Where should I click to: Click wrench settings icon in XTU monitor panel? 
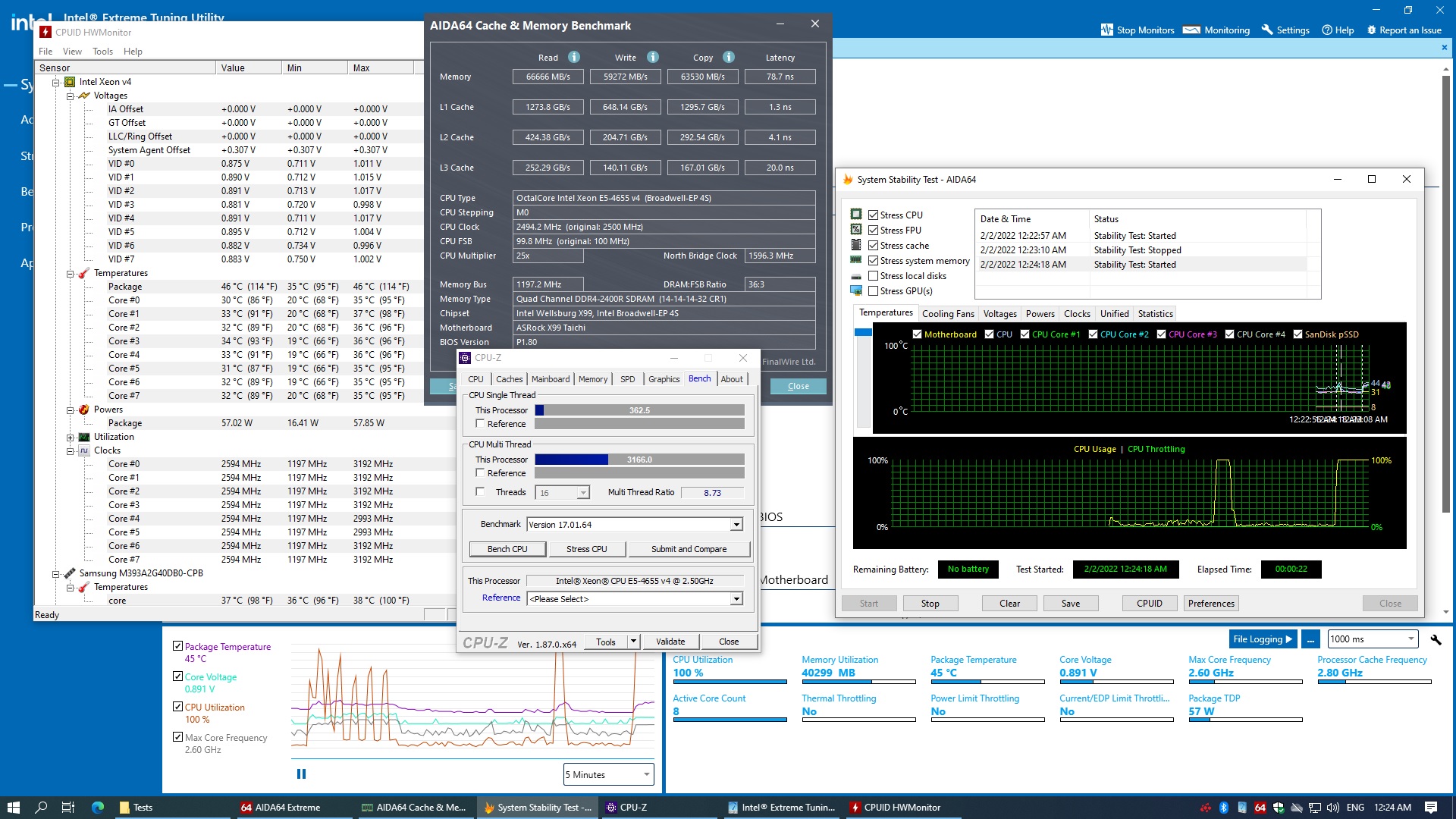coord(1436,639)
